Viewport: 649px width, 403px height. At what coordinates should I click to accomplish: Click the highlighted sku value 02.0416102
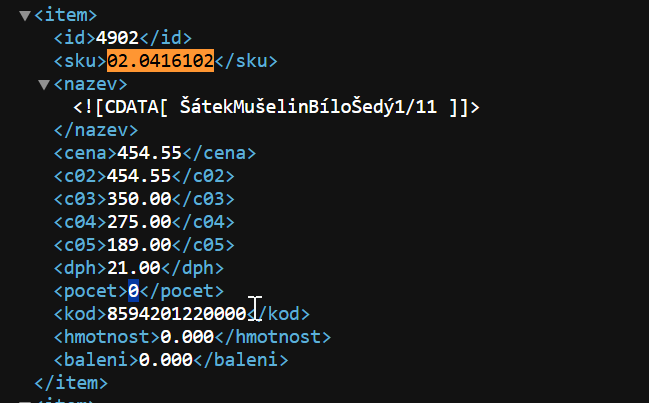coord(161,61)
